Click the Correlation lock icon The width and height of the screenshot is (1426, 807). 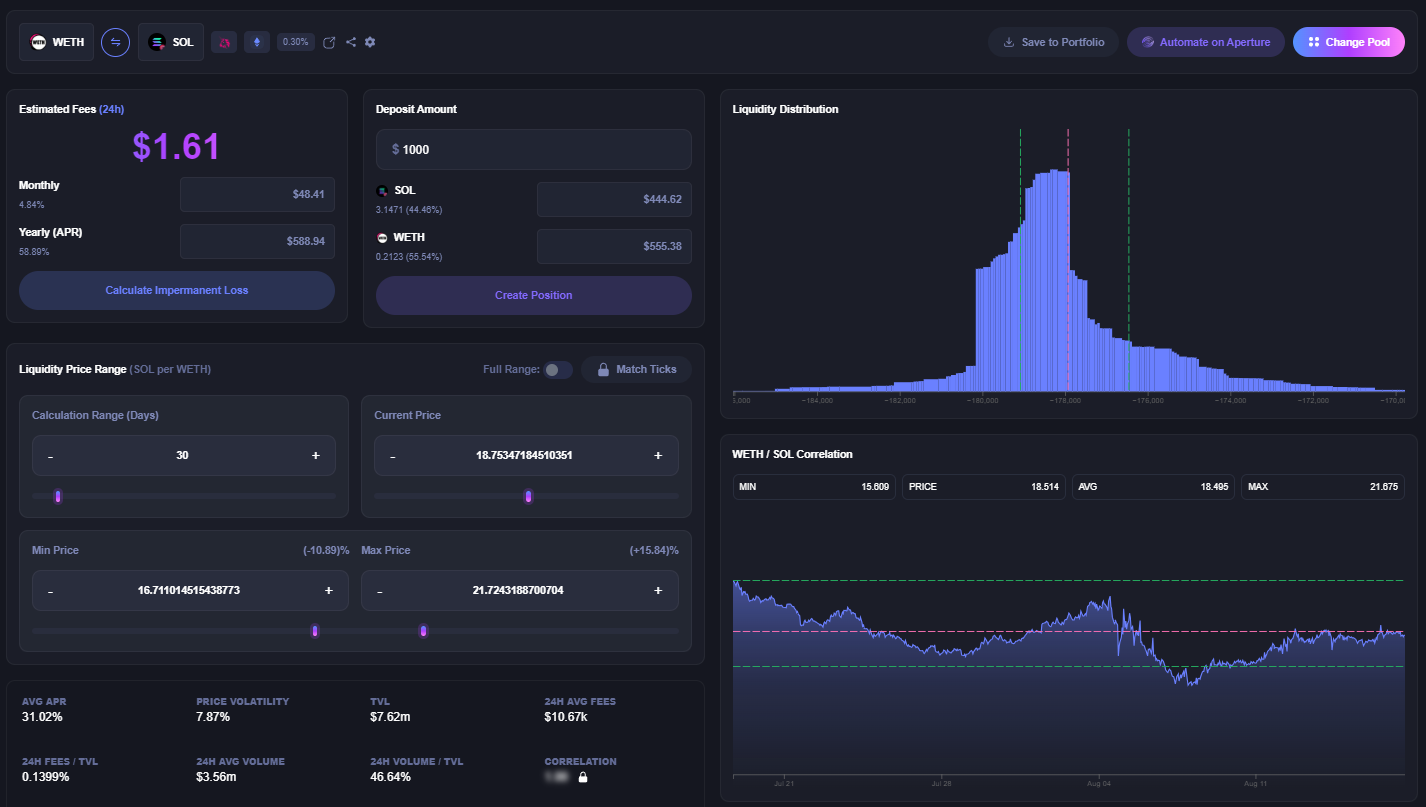[x=583, y=777]
